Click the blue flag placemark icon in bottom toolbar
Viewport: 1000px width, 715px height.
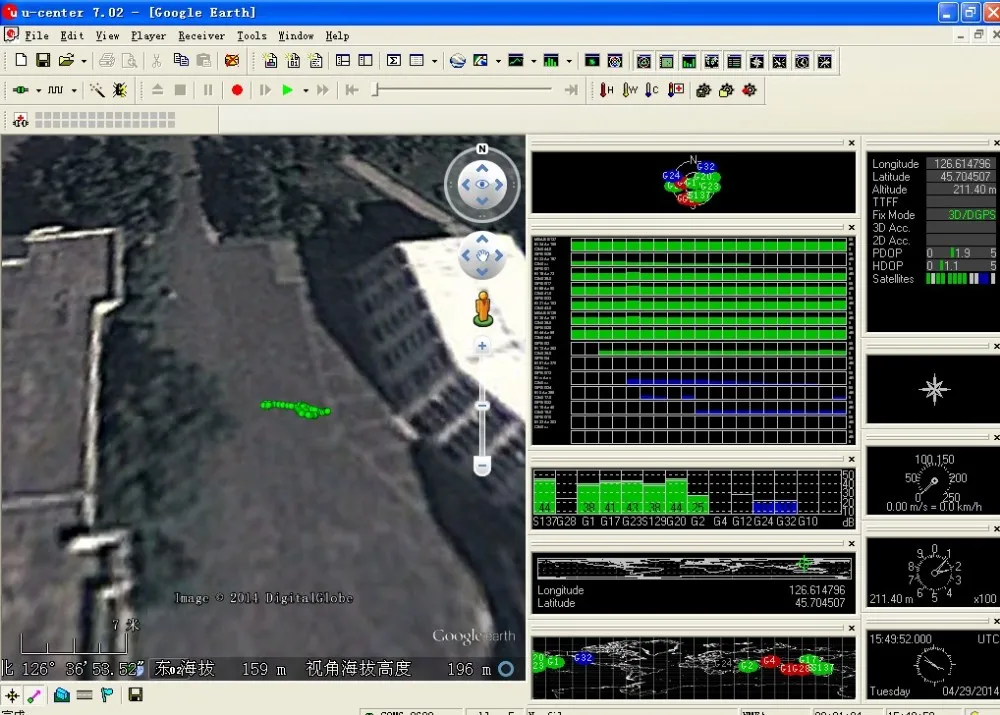(x=107, y=695)
